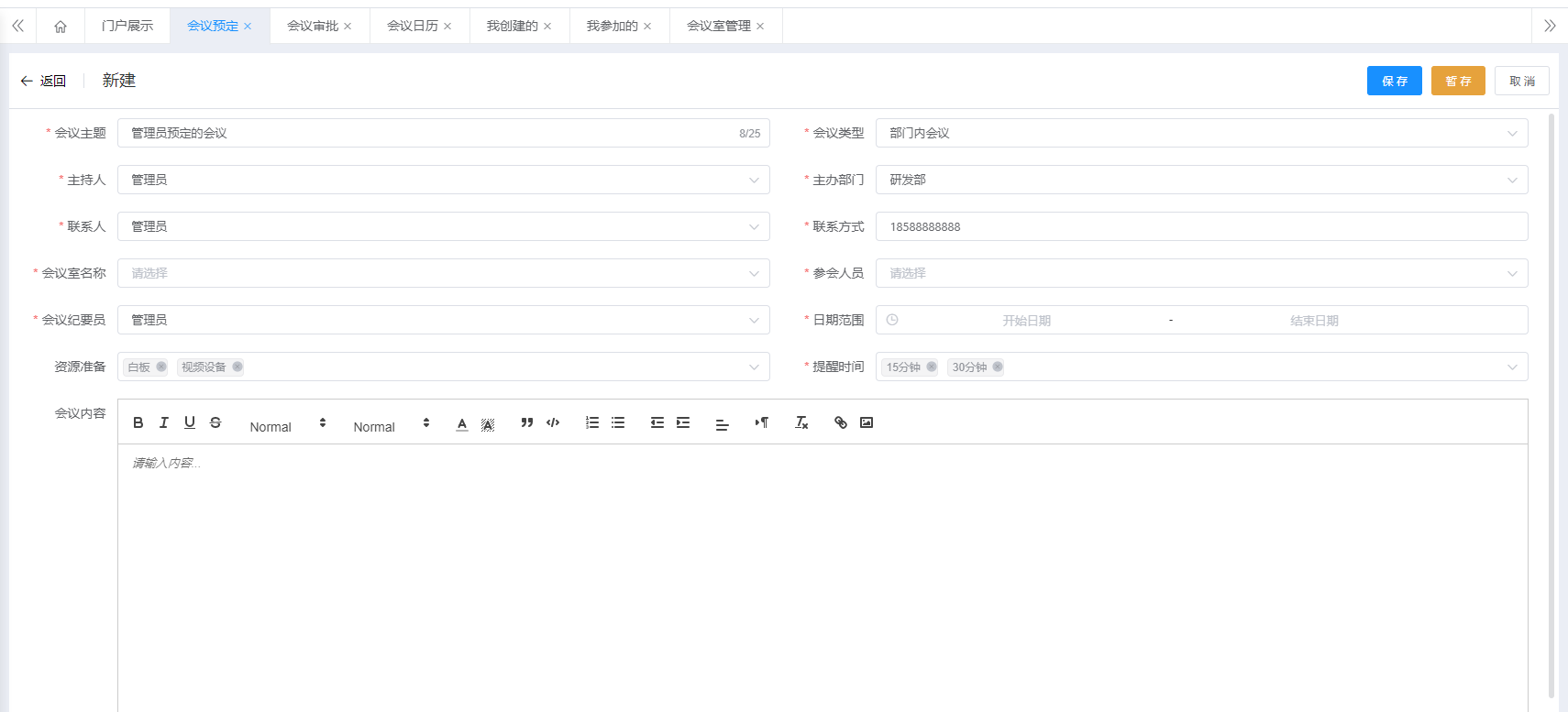
Task: Click the blue 保存 button
Action: pyautogui.click(x=1394, y=81)
